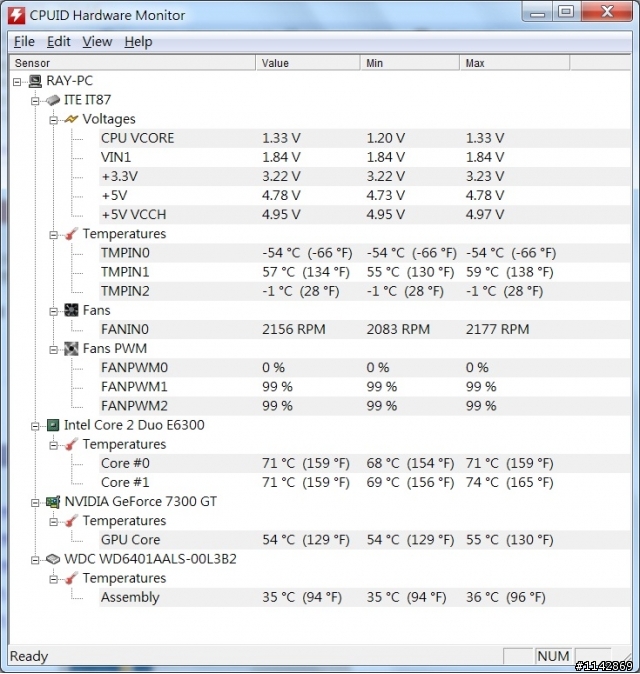
Task: Click the NVIDIA GeForce graphics card icon
Action: (53, 502)
